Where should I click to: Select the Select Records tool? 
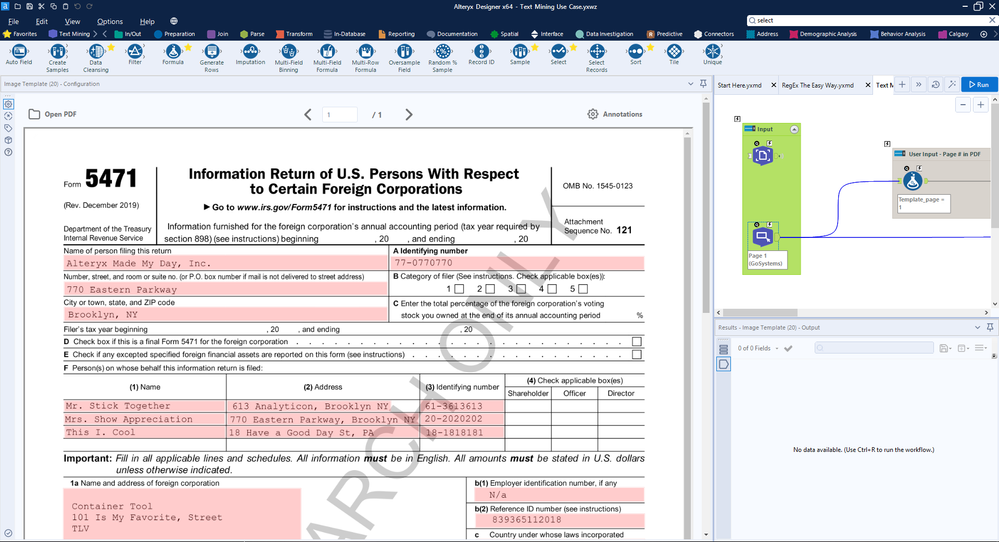596,58
